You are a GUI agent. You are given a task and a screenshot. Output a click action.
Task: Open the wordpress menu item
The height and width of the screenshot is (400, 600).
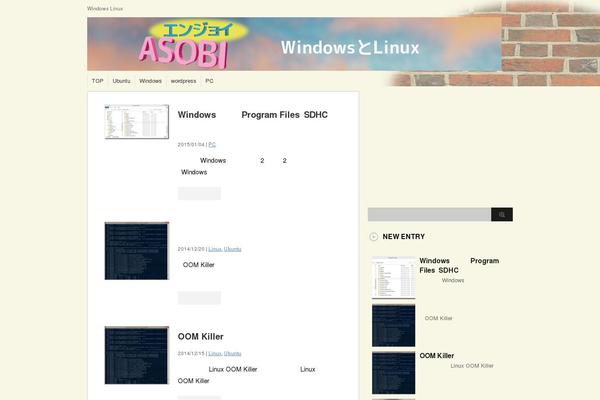click(x=183, y=81)
